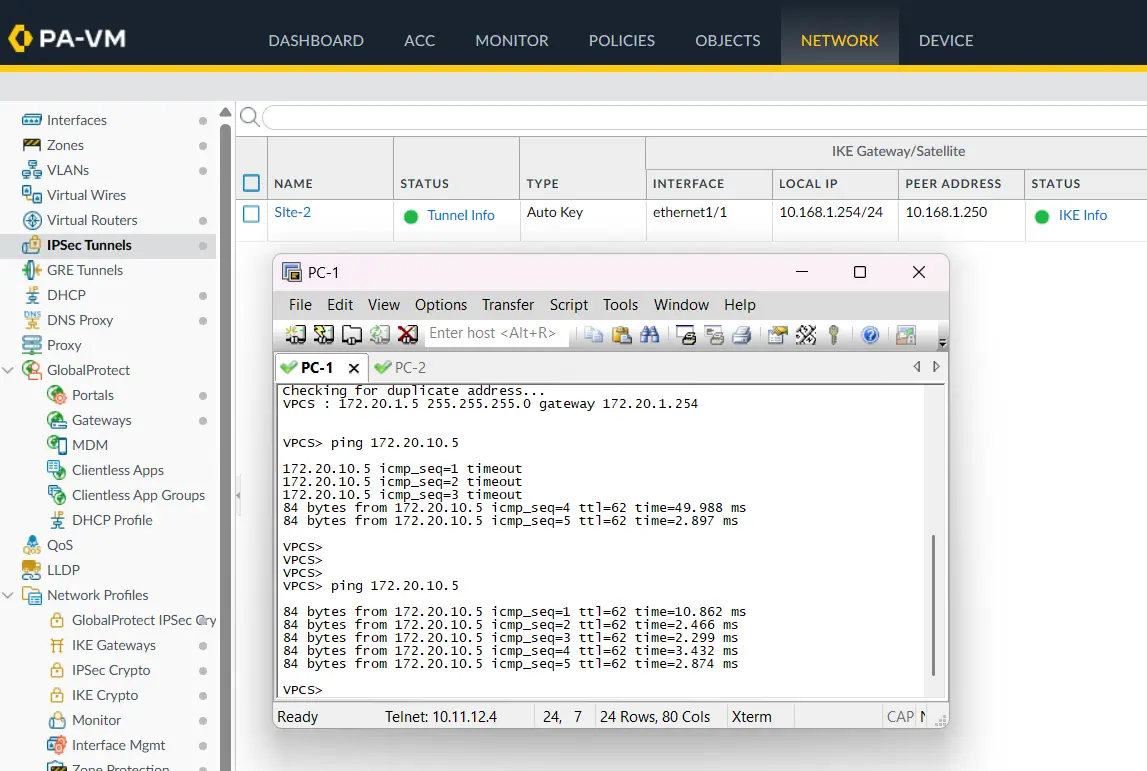The image size is (1147, 771).
Task: Click the green Tunnel Info status dot
Action: coord(410,217)
